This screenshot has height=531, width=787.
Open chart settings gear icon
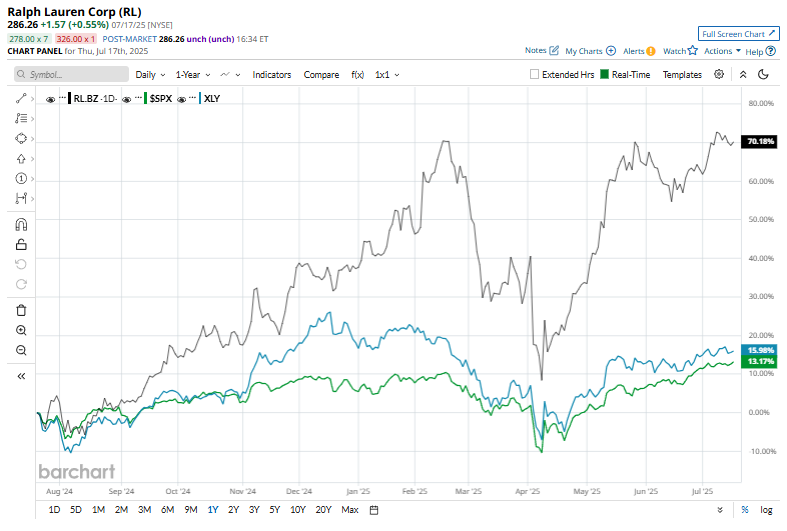[x=719, y=74]
